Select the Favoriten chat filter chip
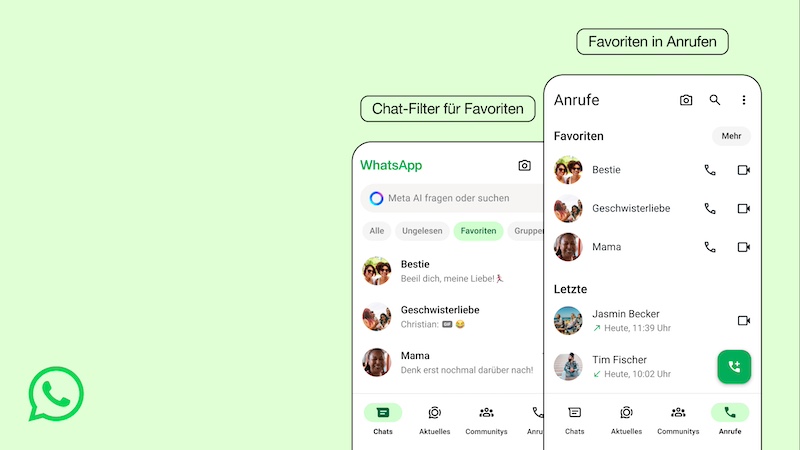Screen dimensions: 800x450 tap(478, 231)
